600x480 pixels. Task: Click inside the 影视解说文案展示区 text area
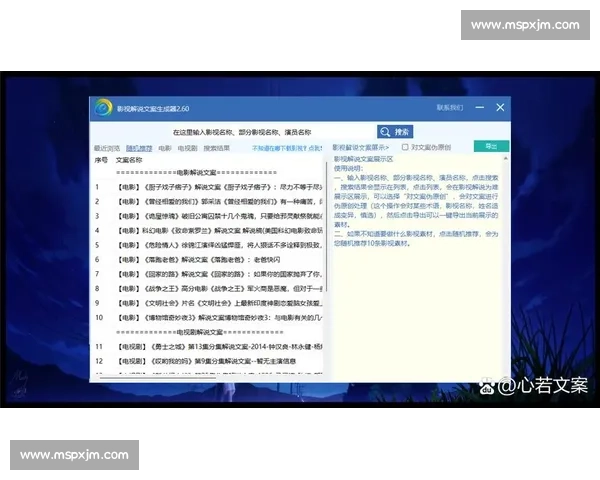tap(417, 268)
